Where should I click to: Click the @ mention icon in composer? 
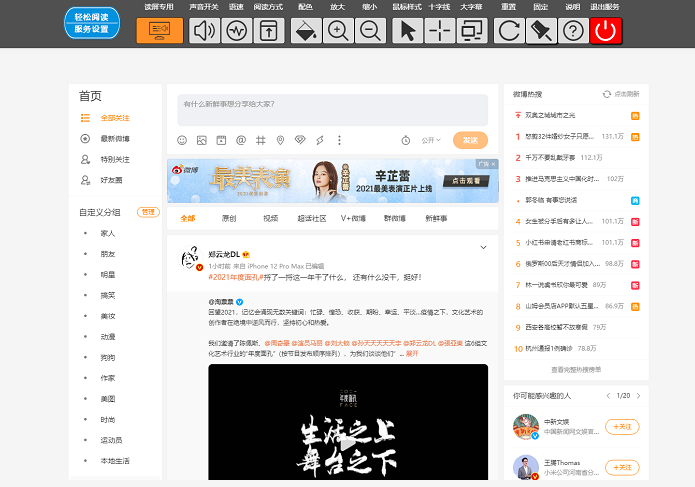coord(241,140)
